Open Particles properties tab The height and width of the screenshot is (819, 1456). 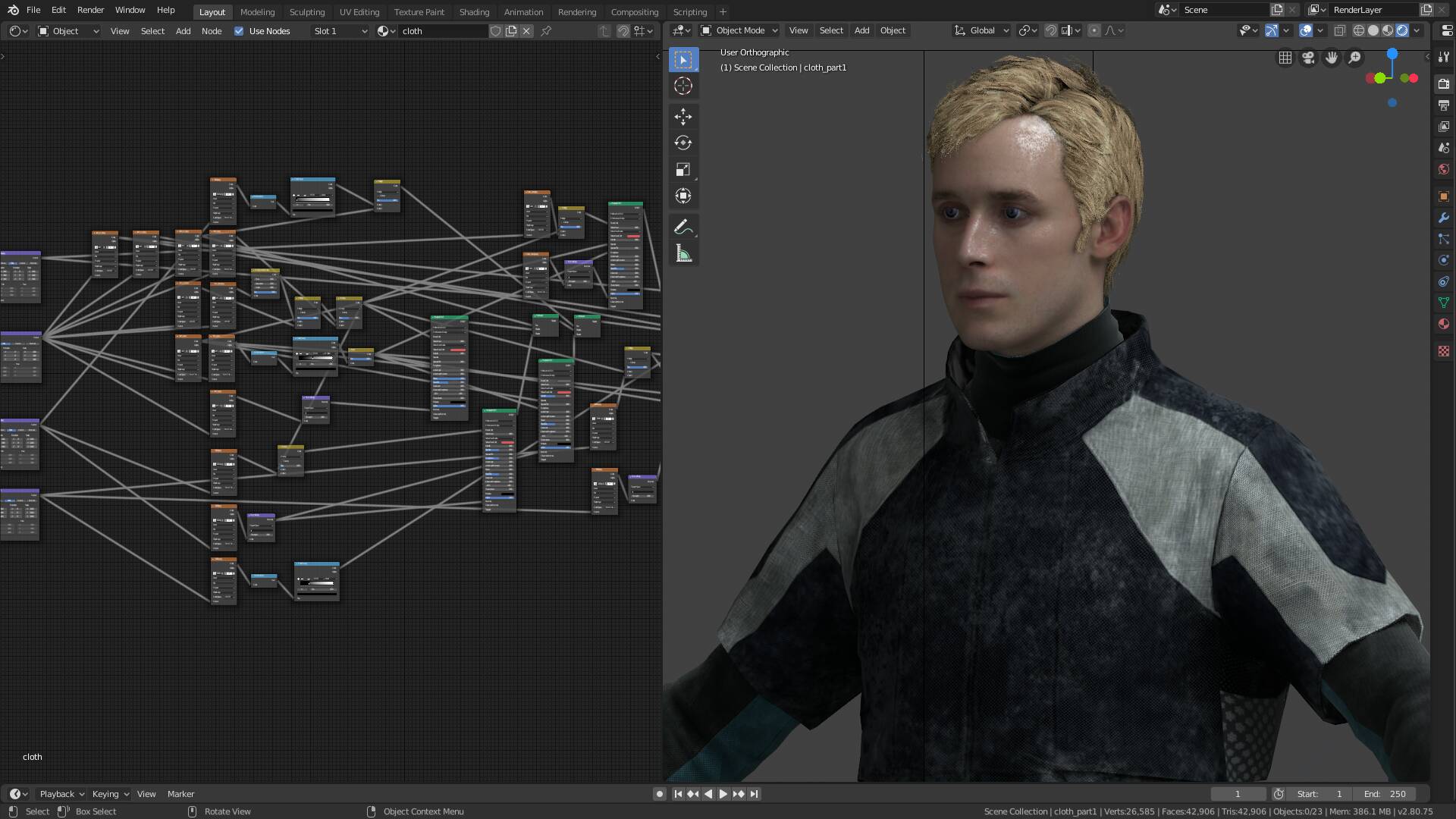click(1444, 239)
